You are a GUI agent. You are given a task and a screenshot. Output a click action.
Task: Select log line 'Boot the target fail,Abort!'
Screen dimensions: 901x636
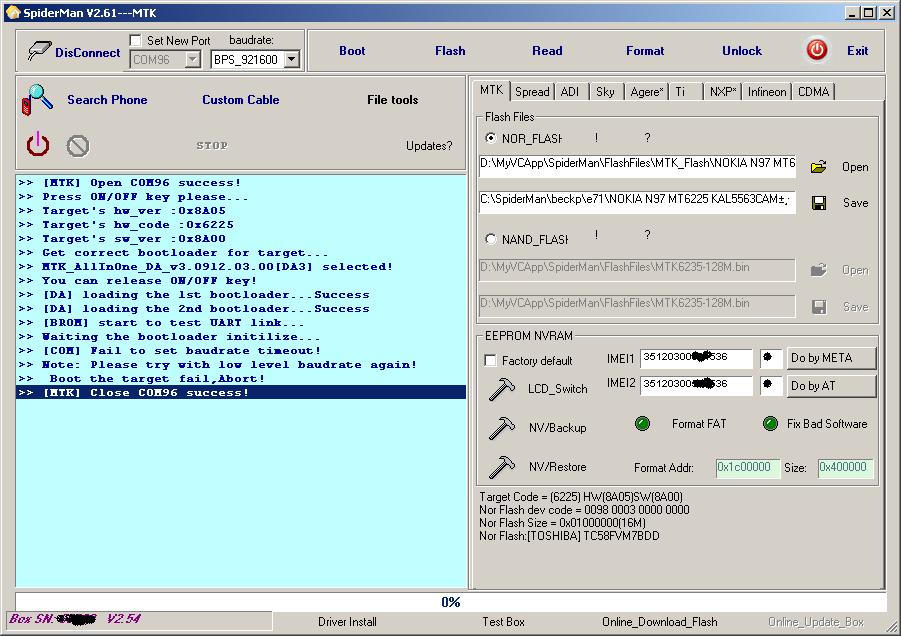click(x=241, y=379)
